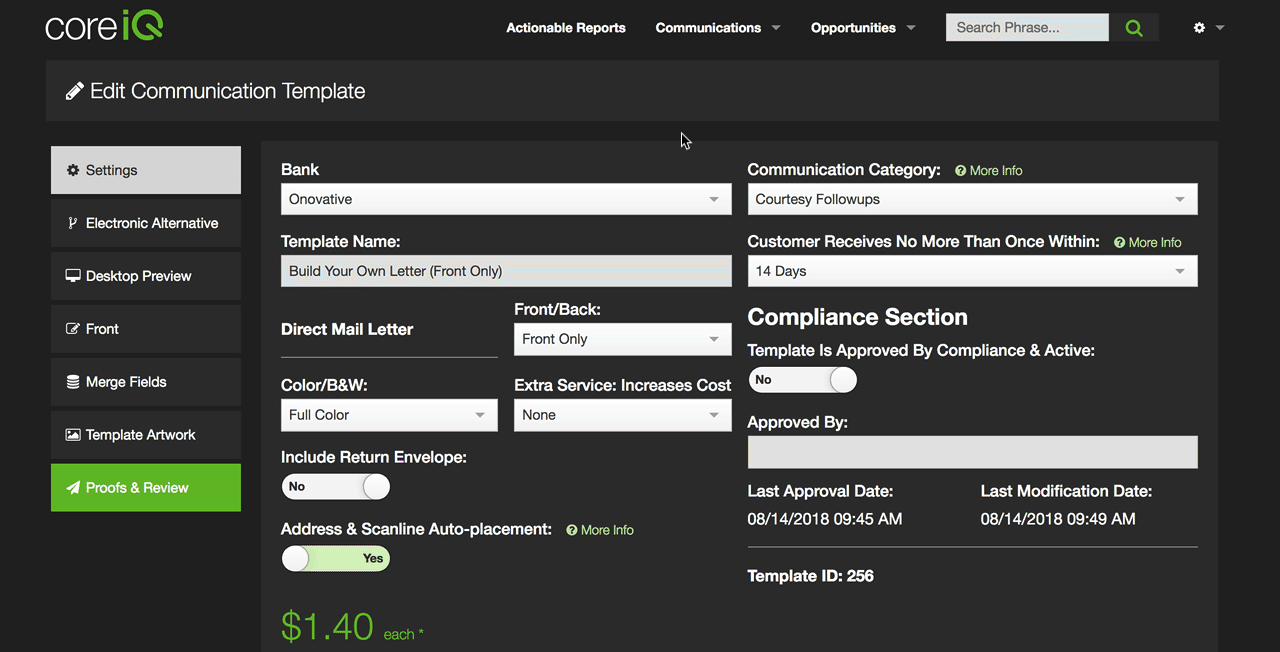The image size is (1280, 652).
Task: Click the core iQ logo
Action: pos(104,27)
